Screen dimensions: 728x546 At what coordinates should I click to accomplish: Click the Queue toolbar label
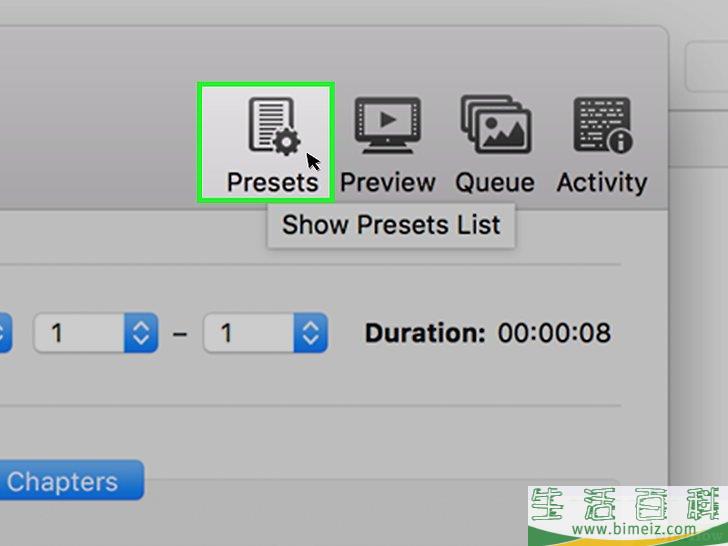[495, 183]
